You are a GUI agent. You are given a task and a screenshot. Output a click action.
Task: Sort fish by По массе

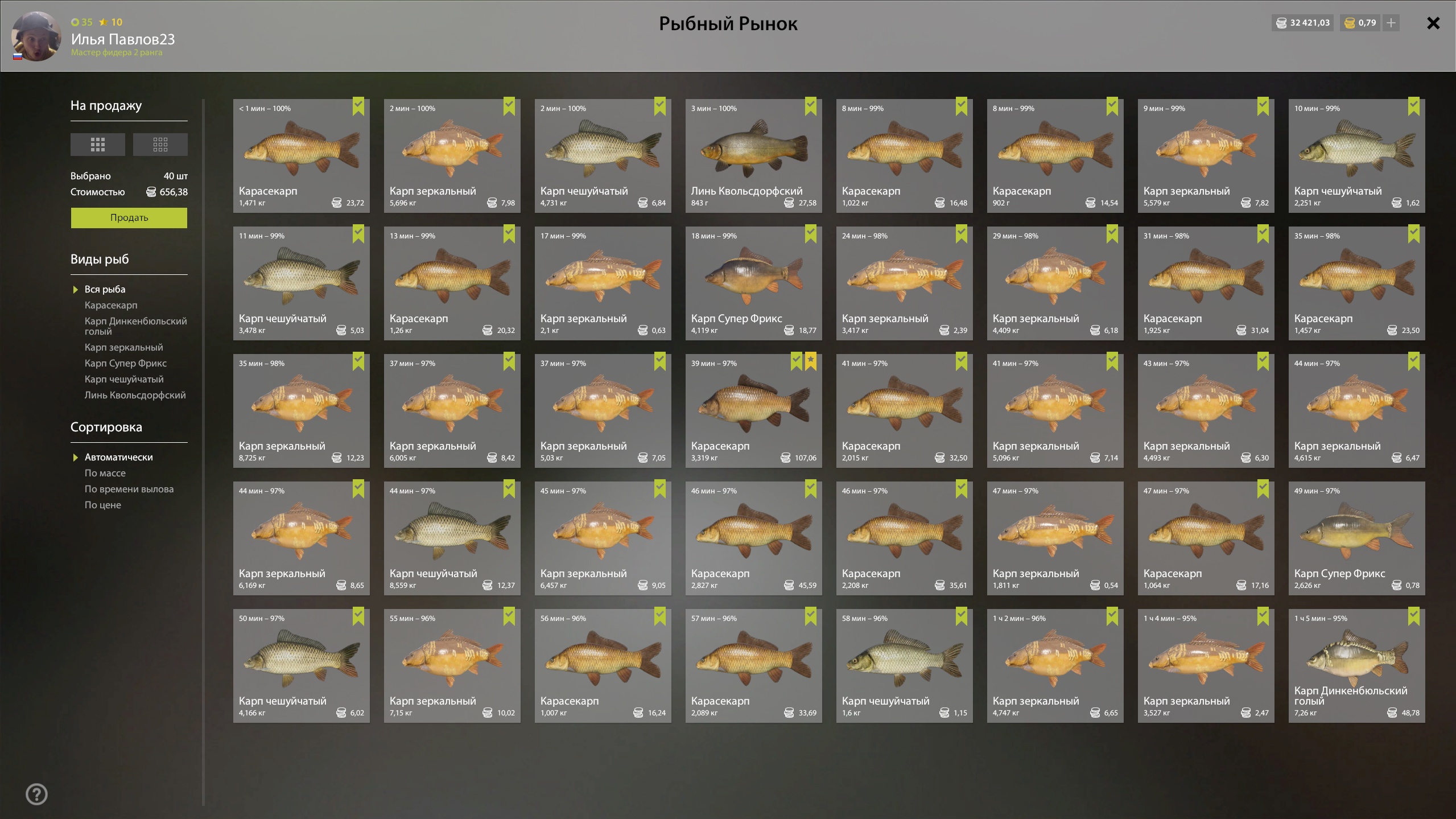(x=105, y=473)
